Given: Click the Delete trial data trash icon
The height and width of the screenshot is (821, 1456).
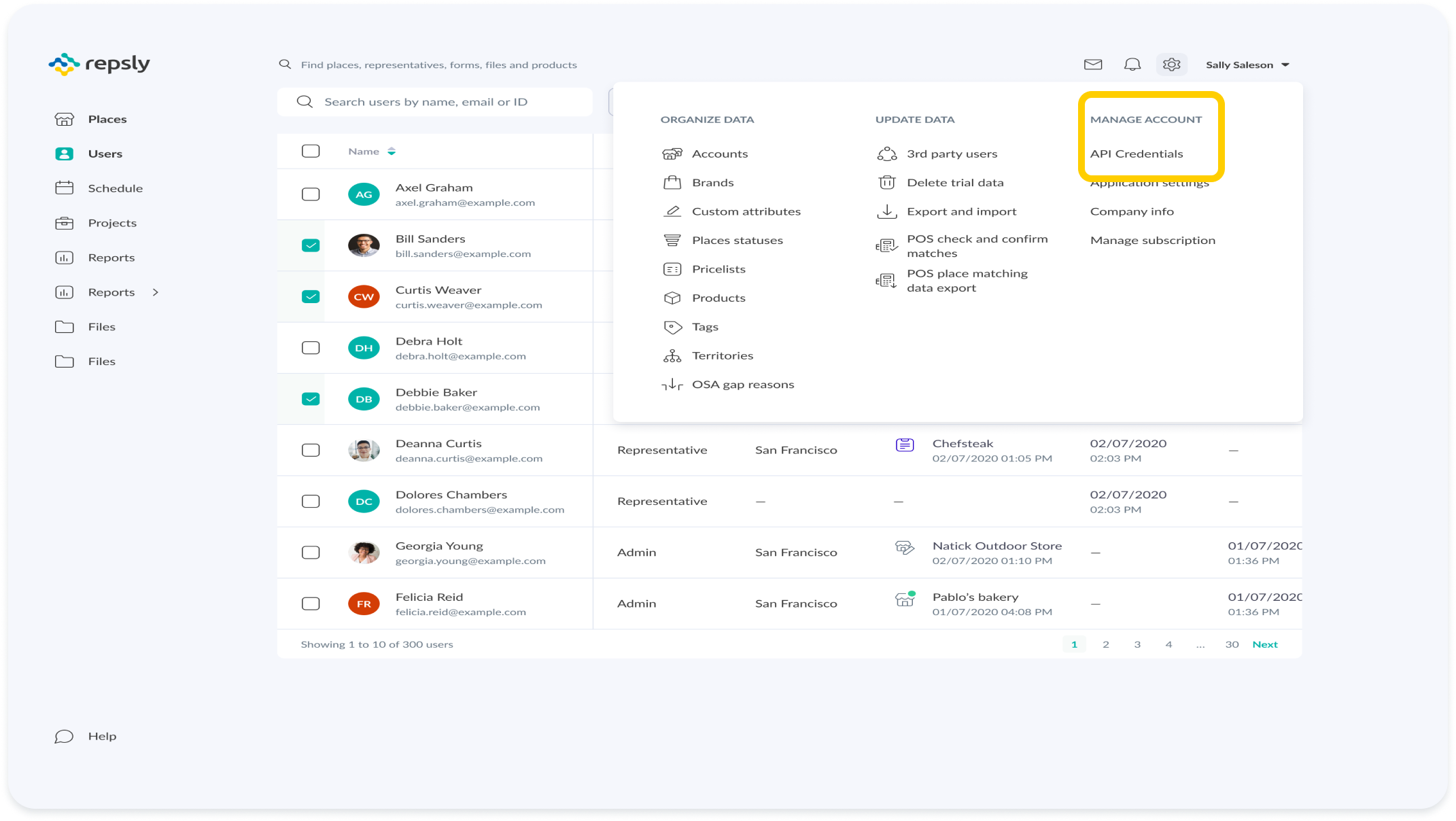Looking at the screenshot, I should [x=887, y=182].
